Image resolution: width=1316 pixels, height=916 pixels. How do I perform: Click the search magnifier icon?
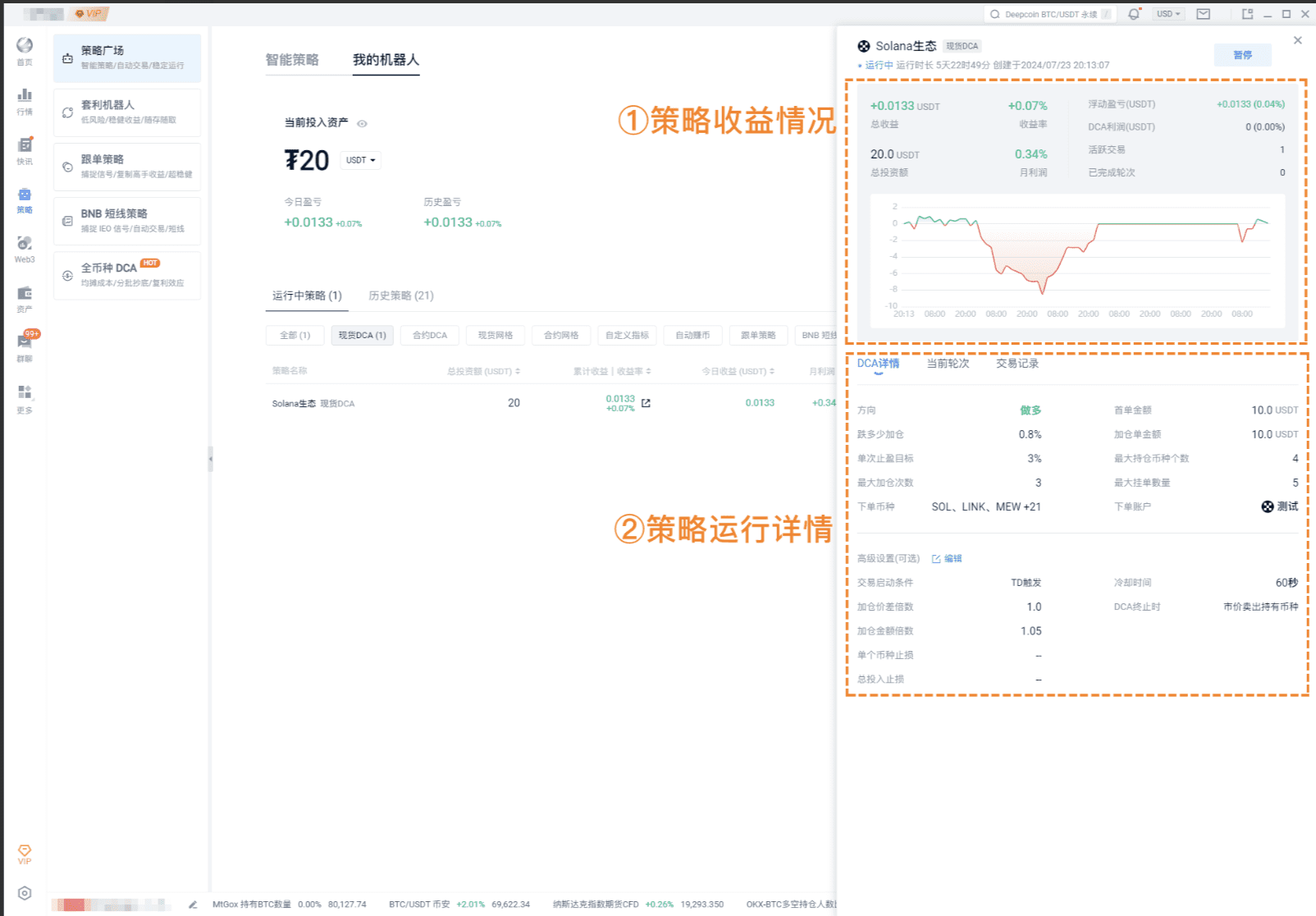click(995, 14)
